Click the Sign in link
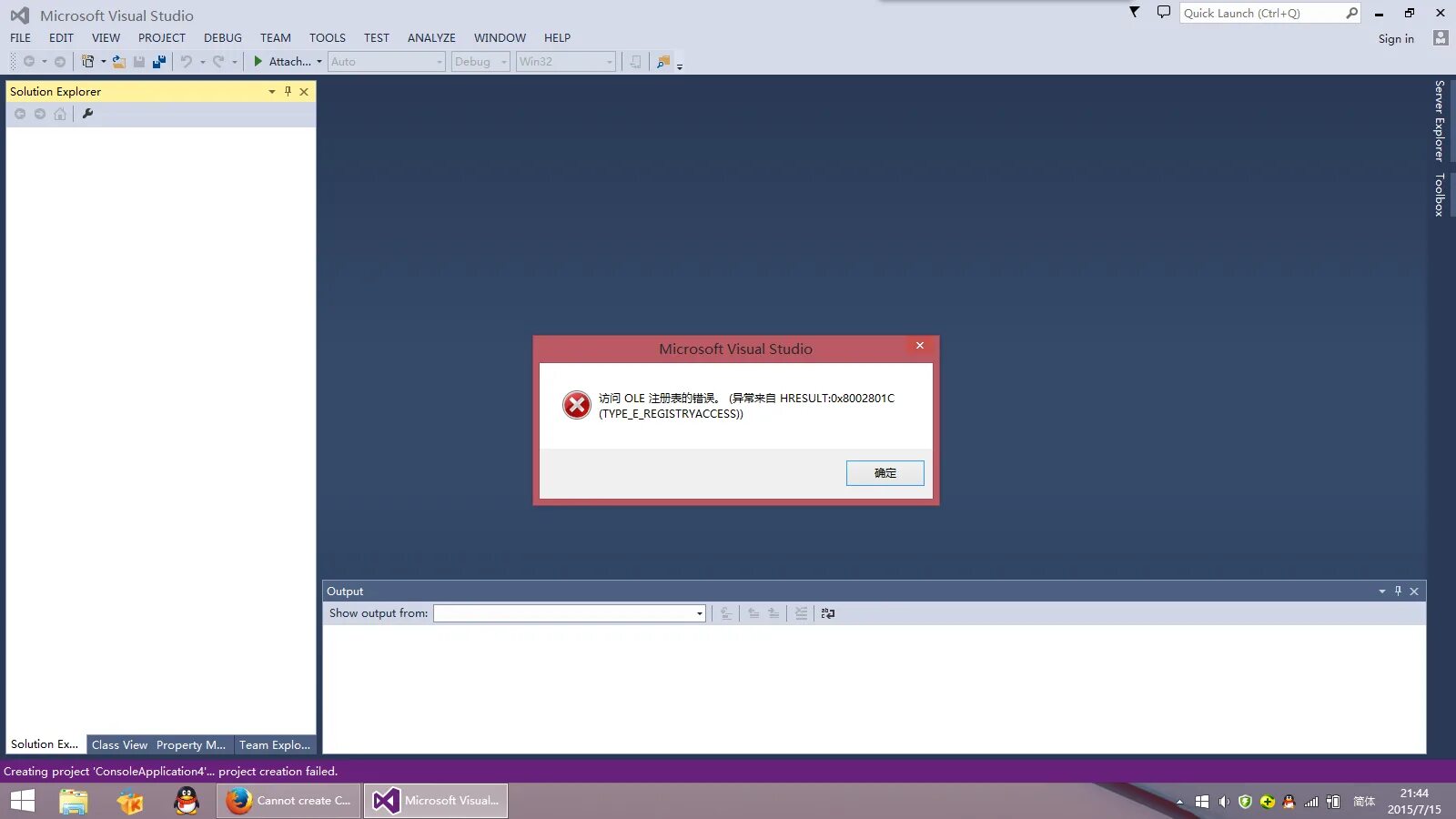1456x819 pixels. [1396, 38]
